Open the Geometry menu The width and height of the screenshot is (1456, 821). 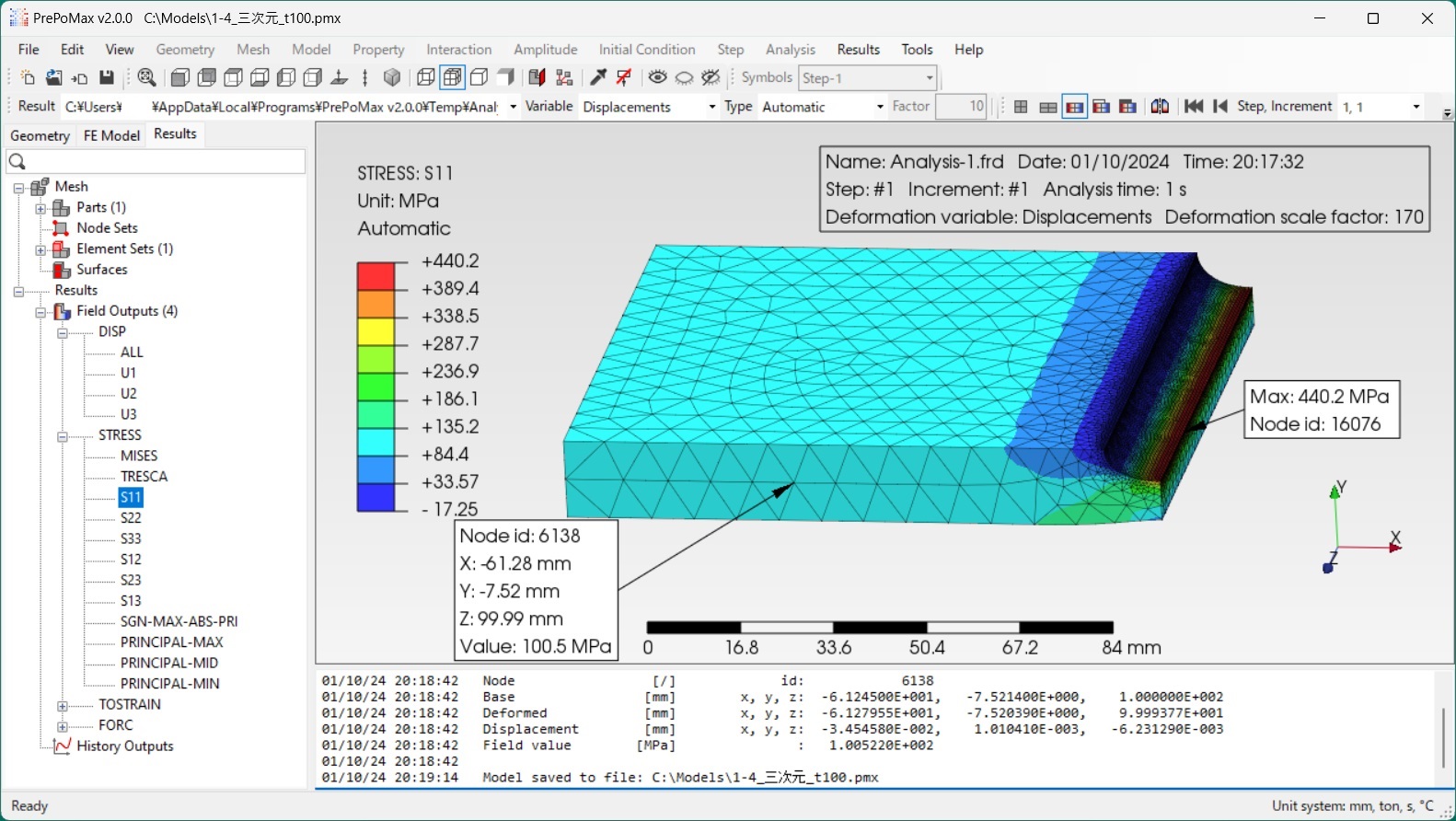click(185, 50)
